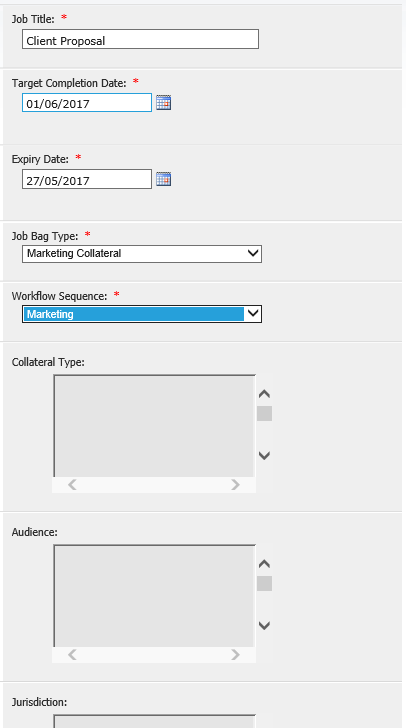Screen dimensions: 406x728
Task: Click left arrow under Collateral Type list
Action: pos(72,485)
